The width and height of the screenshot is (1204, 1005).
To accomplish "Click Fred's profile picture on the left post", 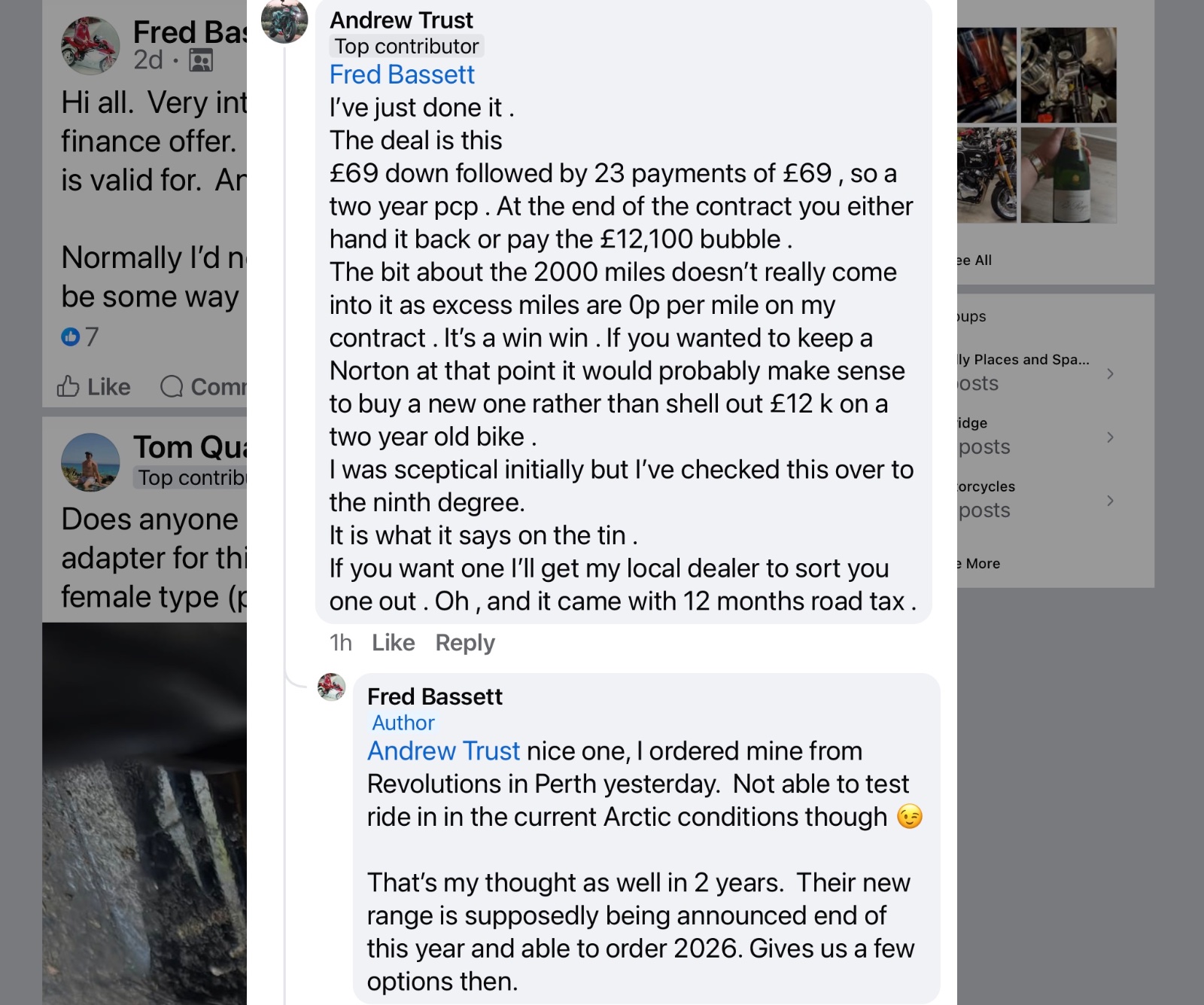I will (x=90, y=46).
